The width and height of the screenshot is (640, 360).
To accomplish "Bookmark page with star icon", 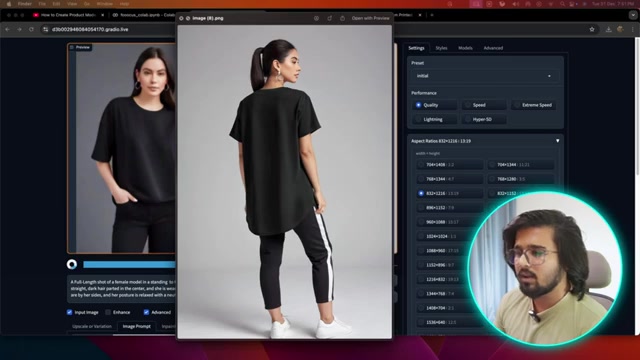I will [592, 29].
